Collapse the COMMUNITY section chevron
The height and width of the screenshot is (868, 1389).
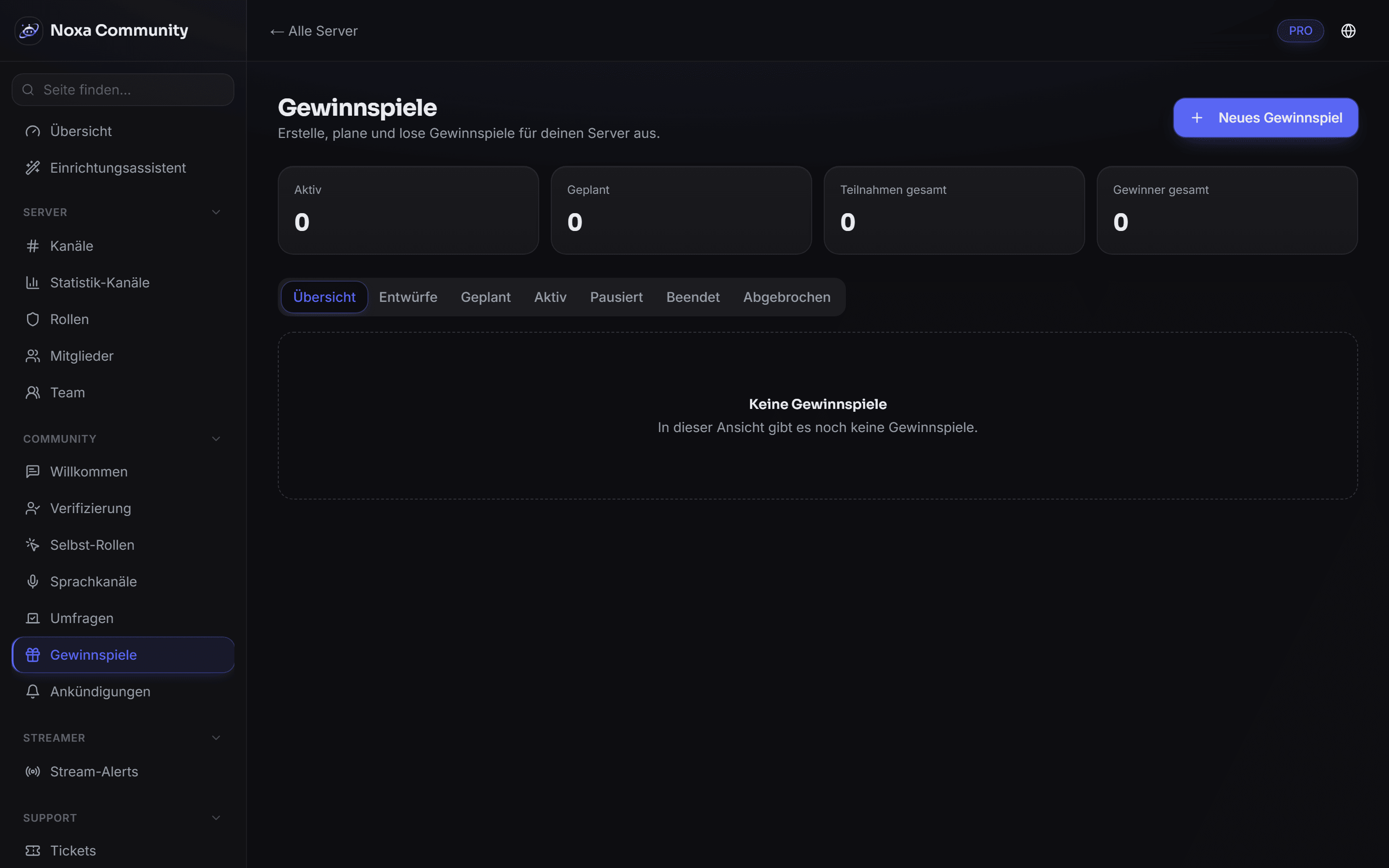pyautogui.click(x=216, y=439)
